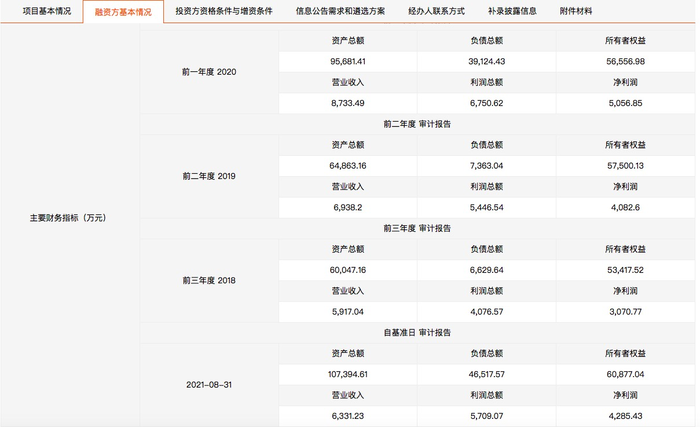Click the net profit value 3,070.77
The height and width of the screenshot is (427, 700).
click(625, 312)
